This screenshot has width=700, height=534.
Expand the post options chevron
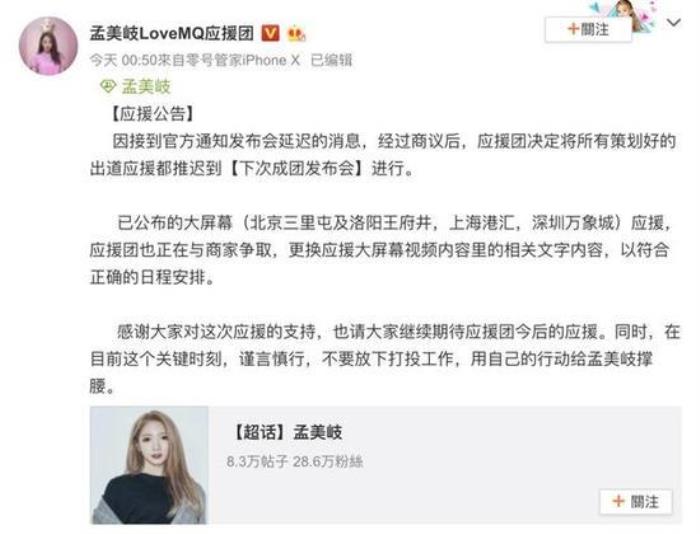[x=674, y=22]
